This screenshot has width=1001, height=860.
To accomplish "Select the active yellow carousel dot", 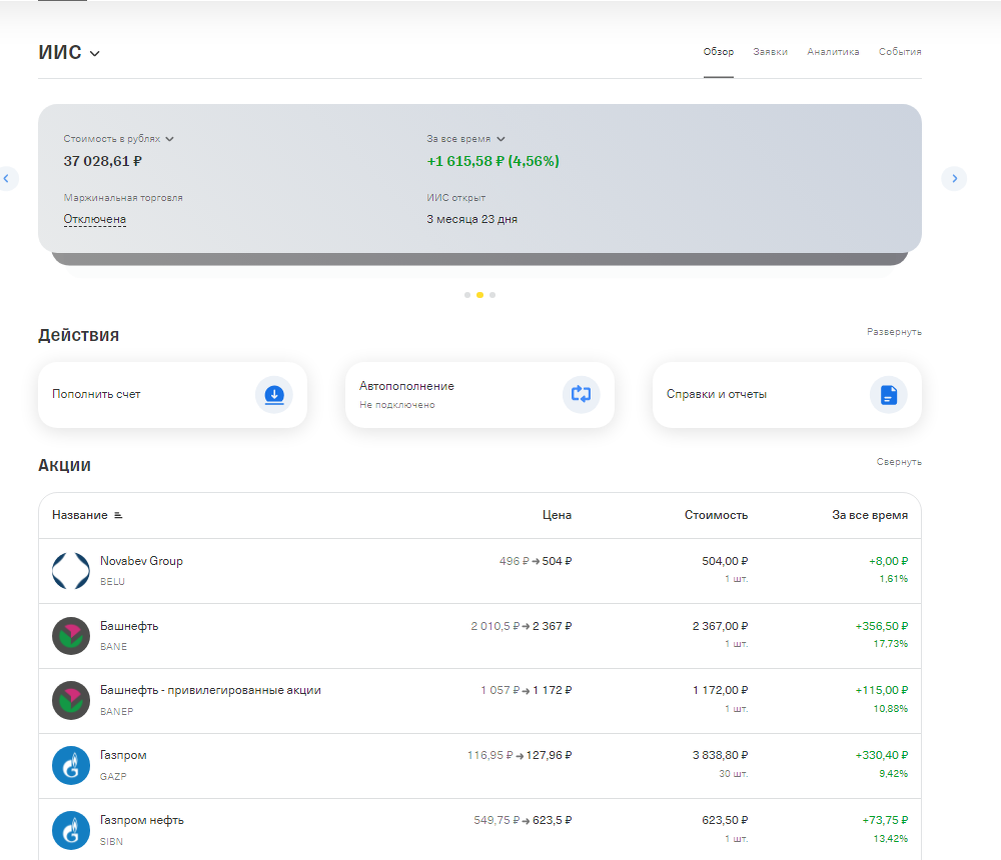I will tap(480, 295).
